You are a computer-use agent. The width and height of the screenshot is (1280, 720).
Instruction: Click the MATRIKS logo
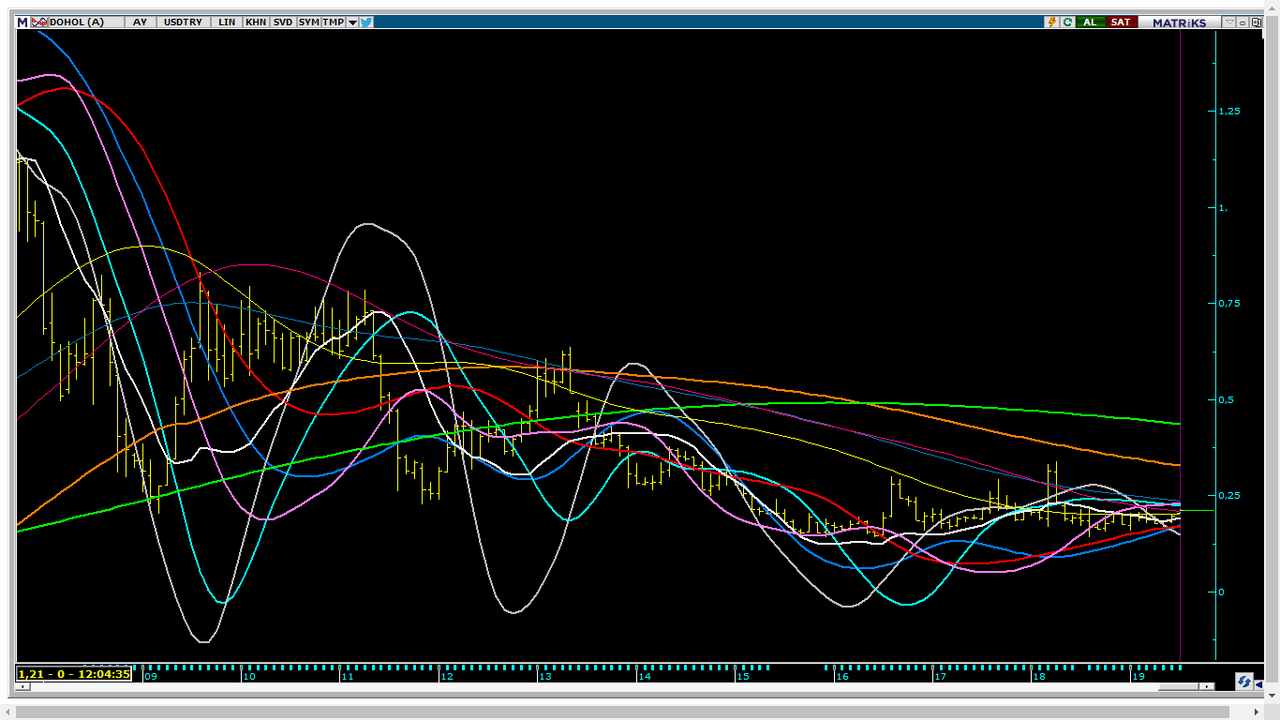(x=1180, y=22)
